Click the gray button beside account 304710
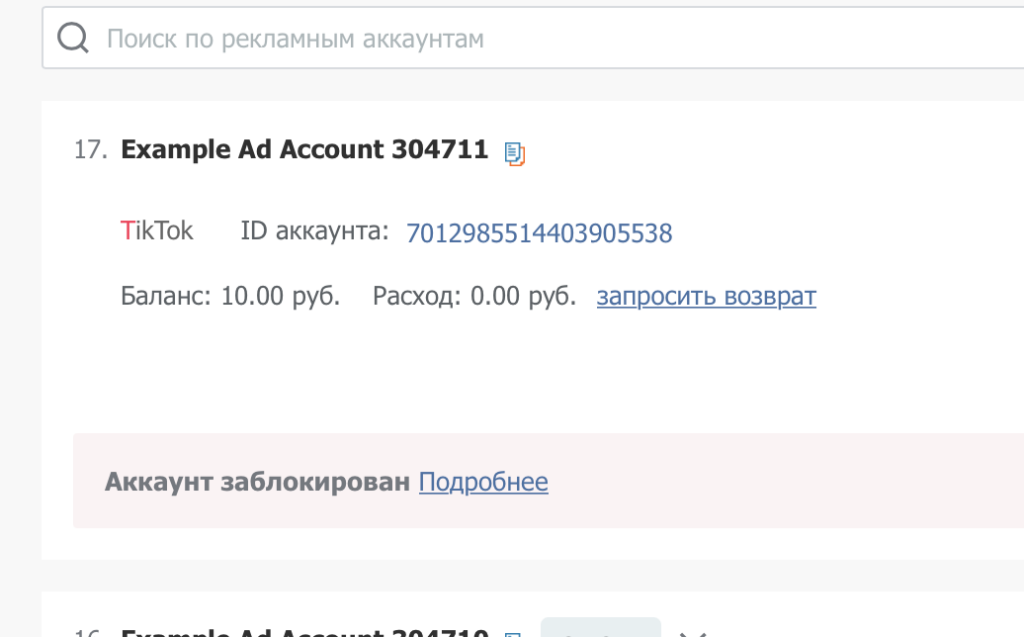 (x=601, y=627)
